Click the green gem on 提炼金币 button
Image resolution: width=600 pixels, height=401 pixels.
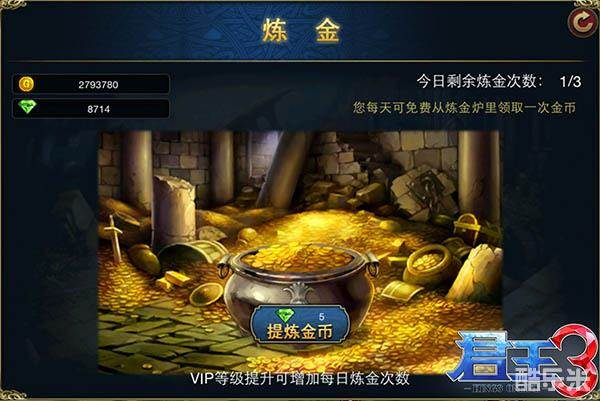[x=285, y=316]
